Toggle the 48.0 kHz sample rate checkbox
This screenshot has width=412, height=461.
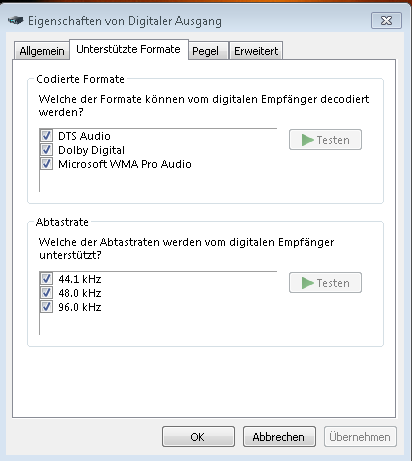tap(46, 293)
